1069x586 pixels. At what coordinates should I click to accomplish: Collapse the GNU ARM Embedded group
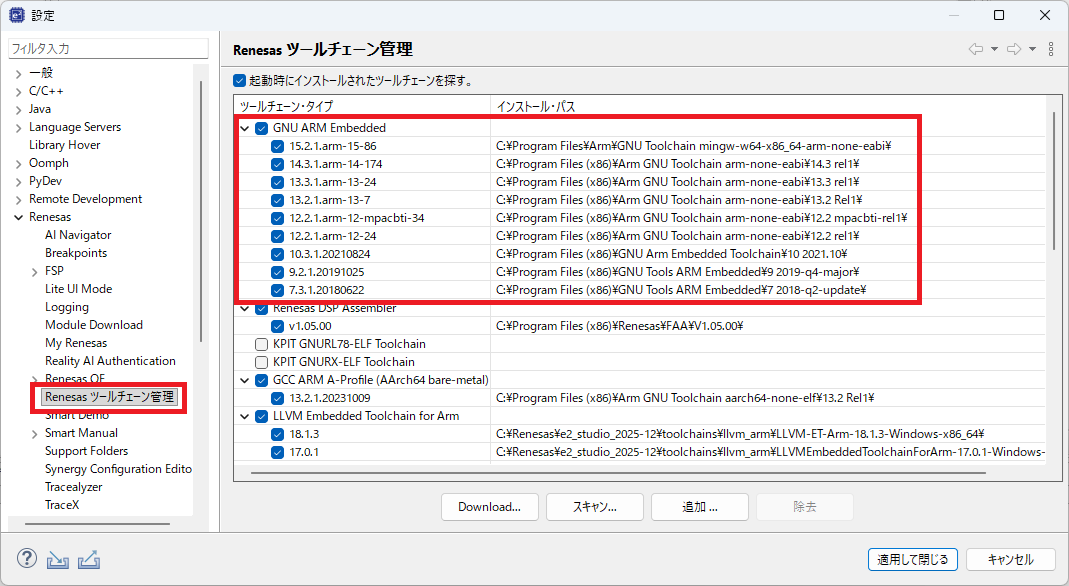[x=245, y=128]
